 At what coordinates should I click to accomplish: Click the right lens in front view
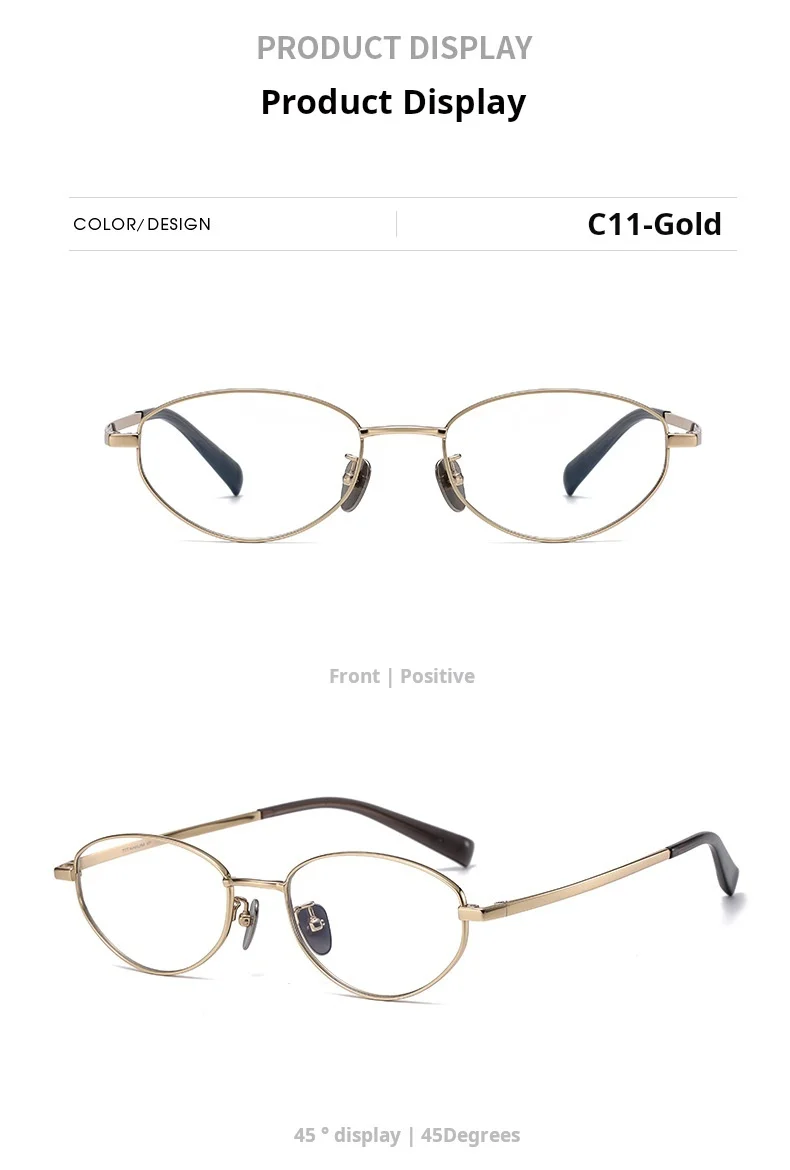coord(556,464)
